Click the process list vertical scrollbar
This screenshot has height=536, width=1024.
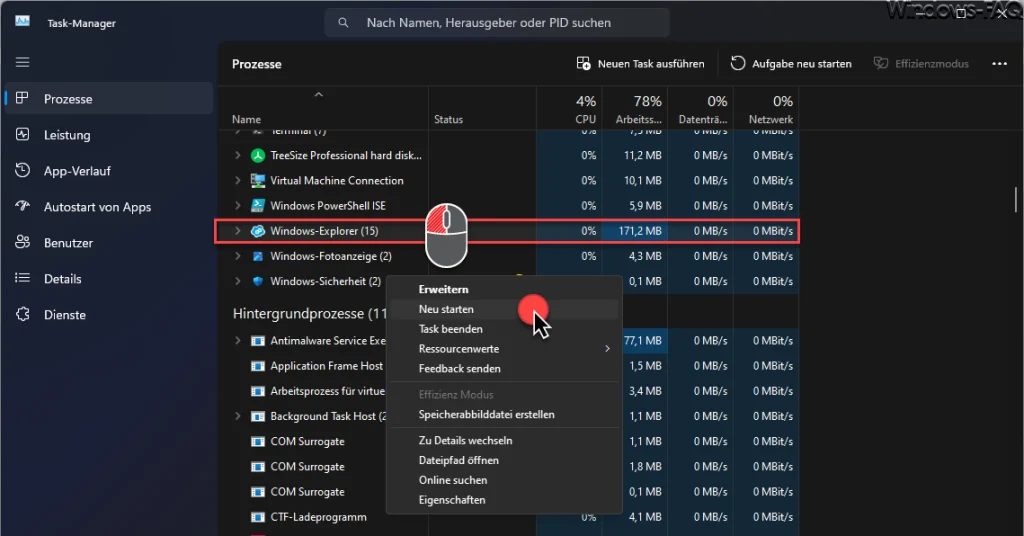pos(1016,200)
